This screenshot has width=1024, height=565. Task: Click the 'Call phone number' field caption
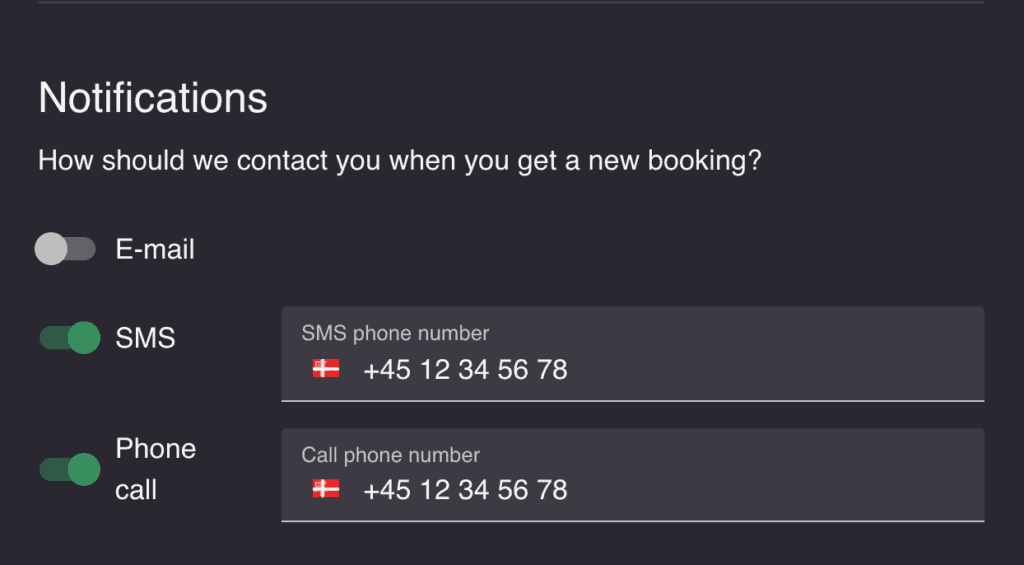pos(391,455)
